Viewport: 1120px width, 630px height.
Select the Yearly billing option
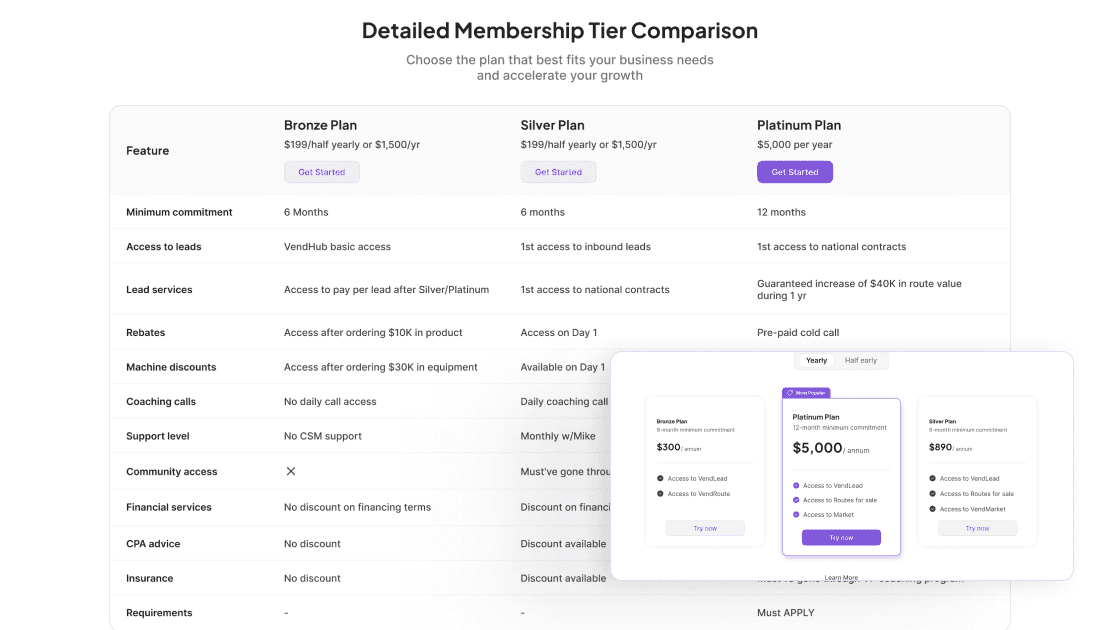coord(816,360)
